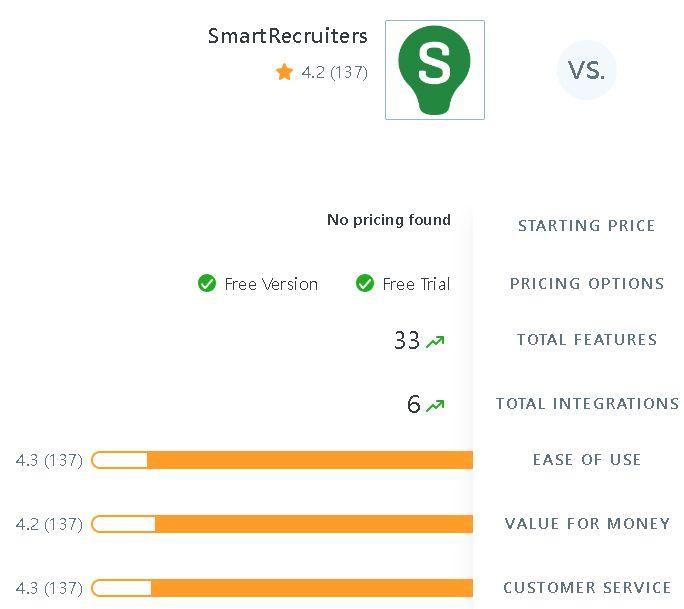This screenshot has width=684, height=609.
Task: Click the Free Trial green checkmark
Action: 365,284
